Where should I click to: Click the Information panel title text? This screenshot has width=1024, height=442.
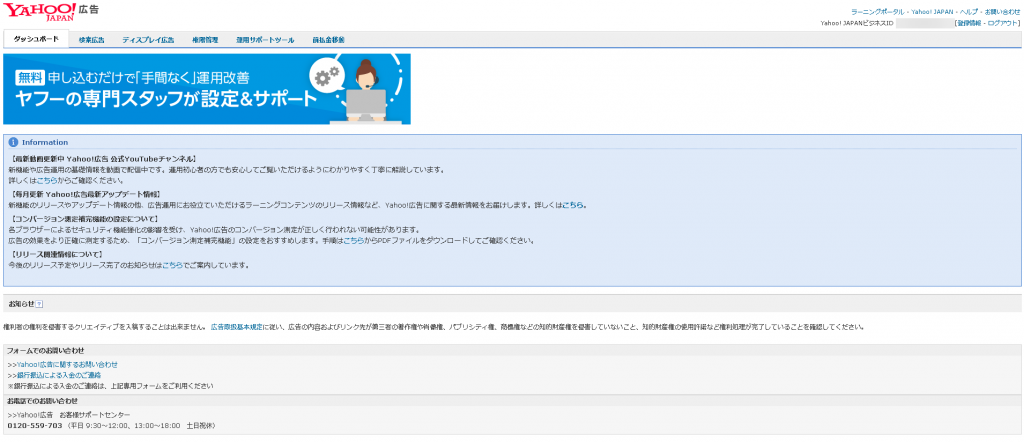tap(45, 142)
